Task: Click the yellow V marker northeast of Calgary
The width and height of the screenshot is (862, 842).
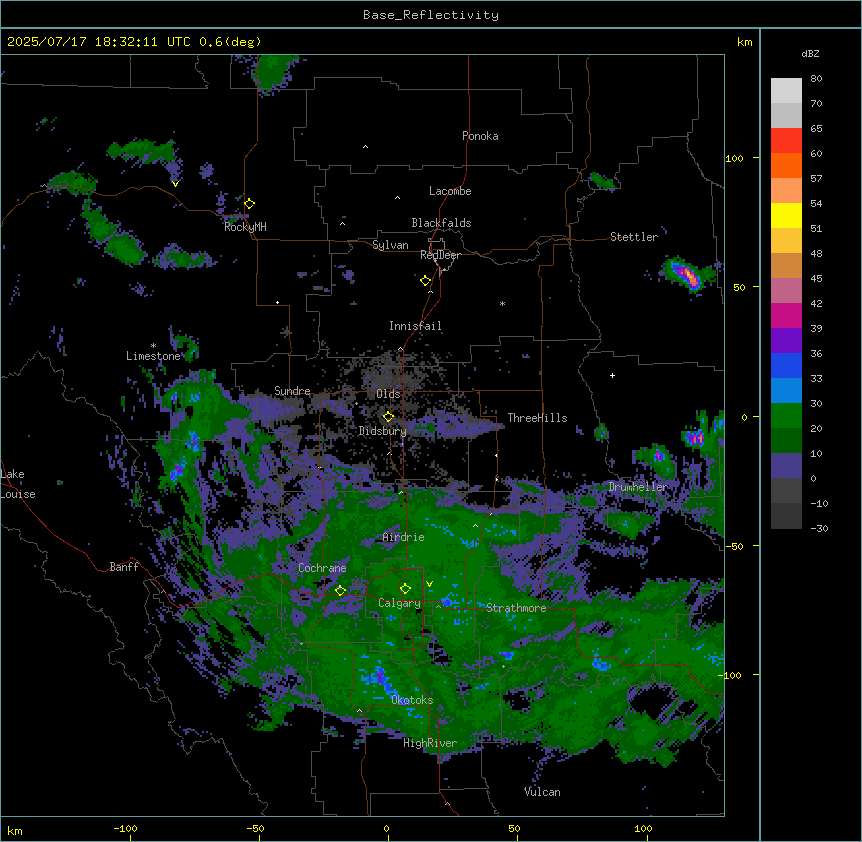Action: pyautogui.click(x=429, y=584)
